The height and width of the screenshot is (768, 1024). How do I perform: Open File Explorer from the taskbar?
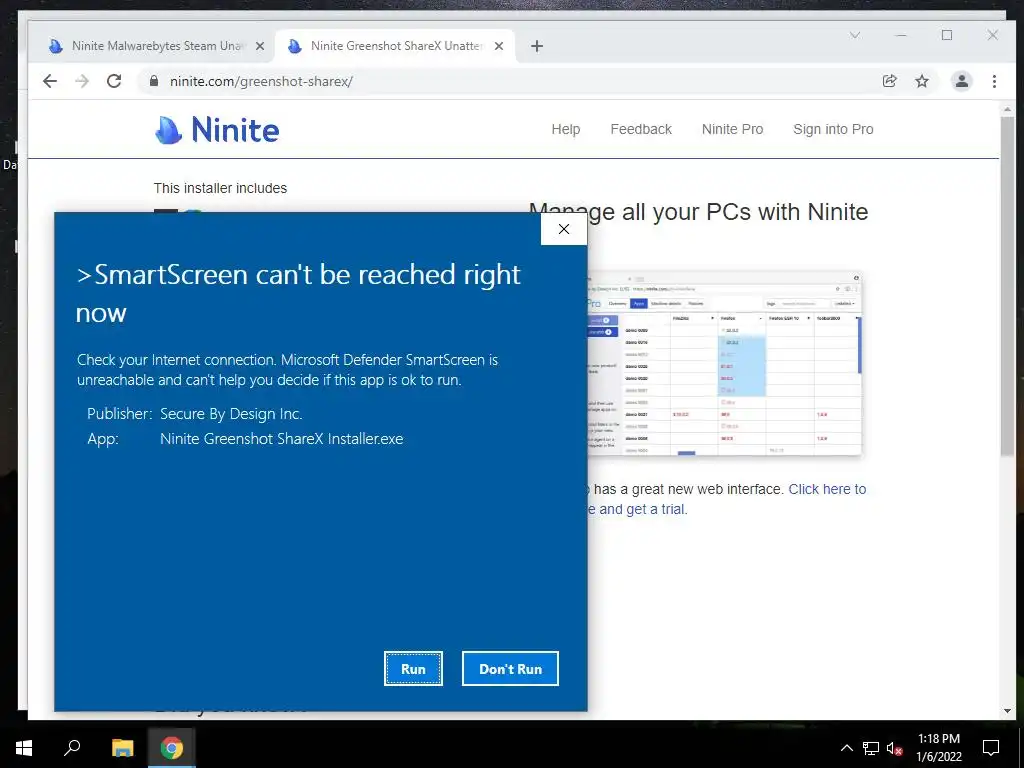[122, 748]
